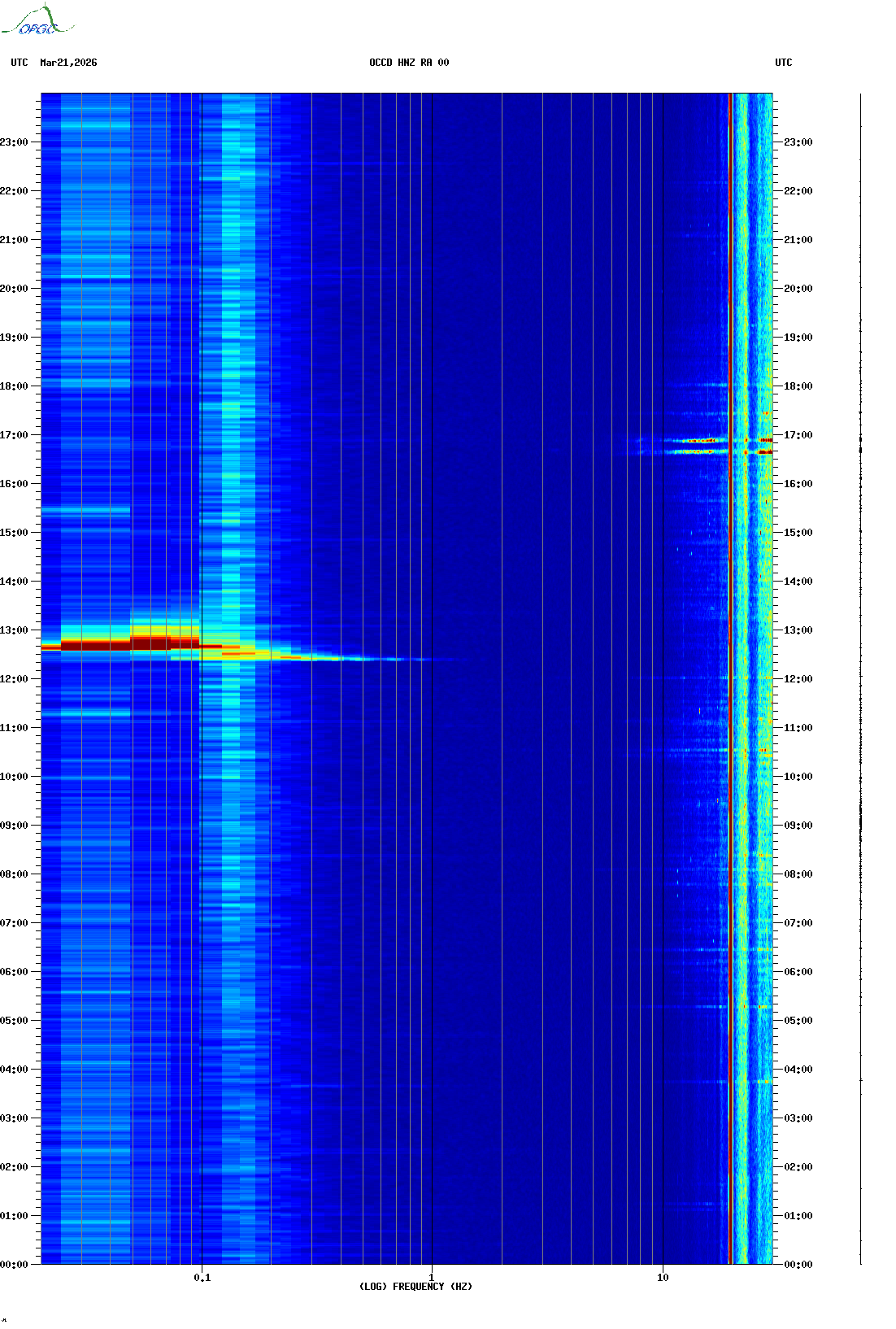896x1329 pixels.
Task: Select the (LOG) FREQUENCY (HZ) axis title
Action: click(x=415, y=1287)
